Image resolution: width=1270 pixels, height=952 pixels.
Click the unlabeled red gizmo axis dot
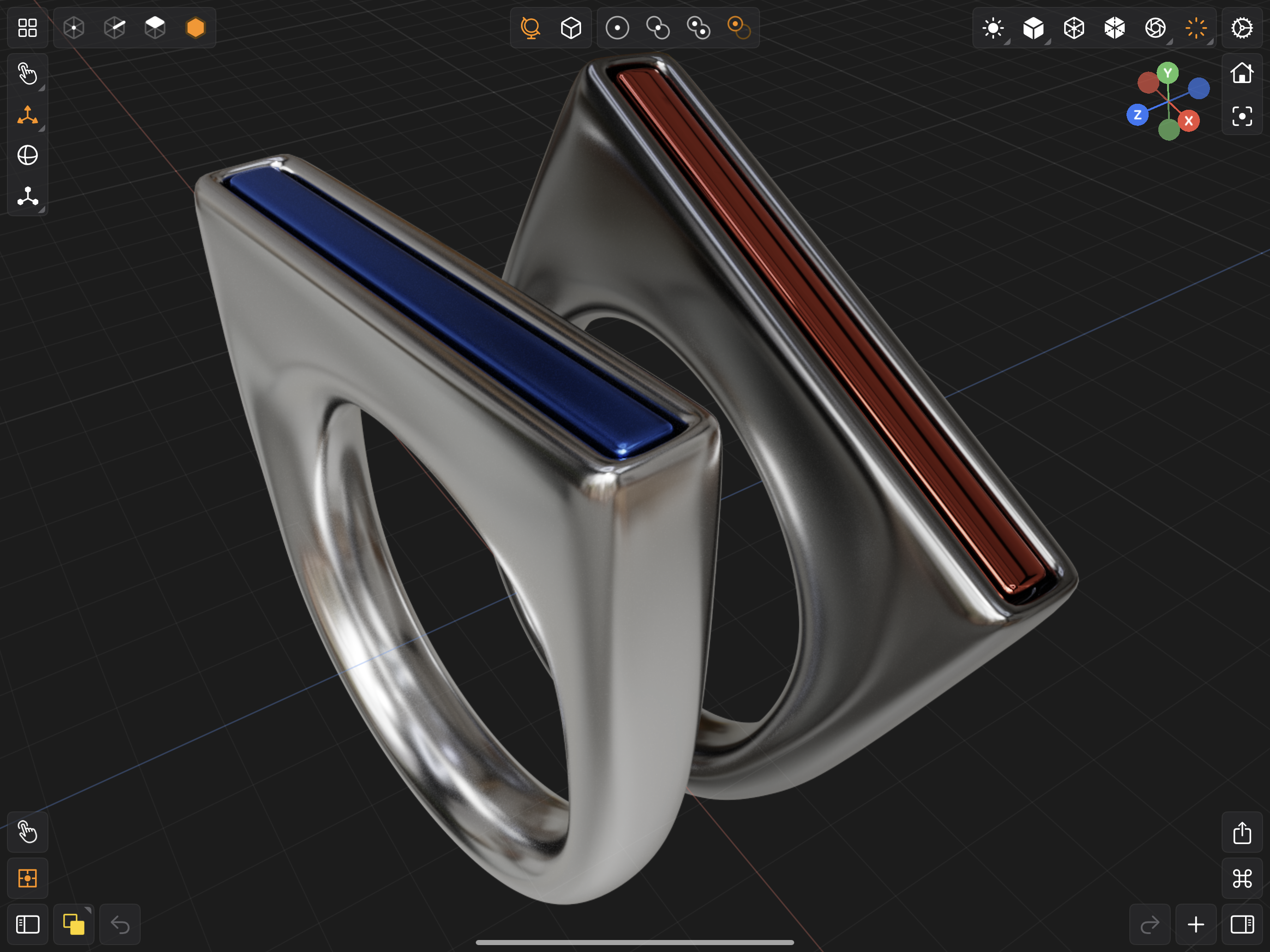1148,83
